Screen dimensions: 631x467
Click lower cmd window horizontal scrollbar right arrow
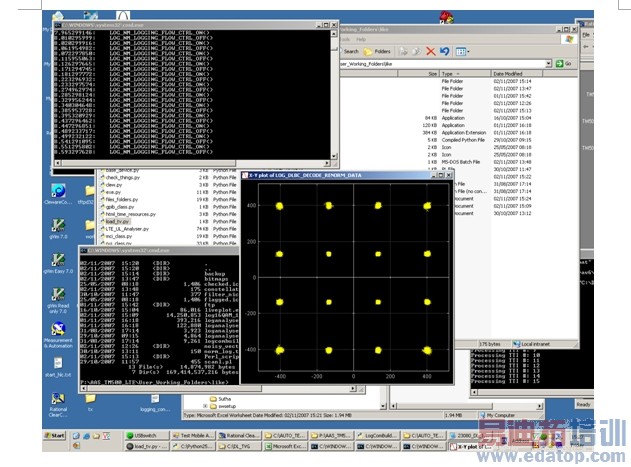pyautogui.click(x=353, y=388)
